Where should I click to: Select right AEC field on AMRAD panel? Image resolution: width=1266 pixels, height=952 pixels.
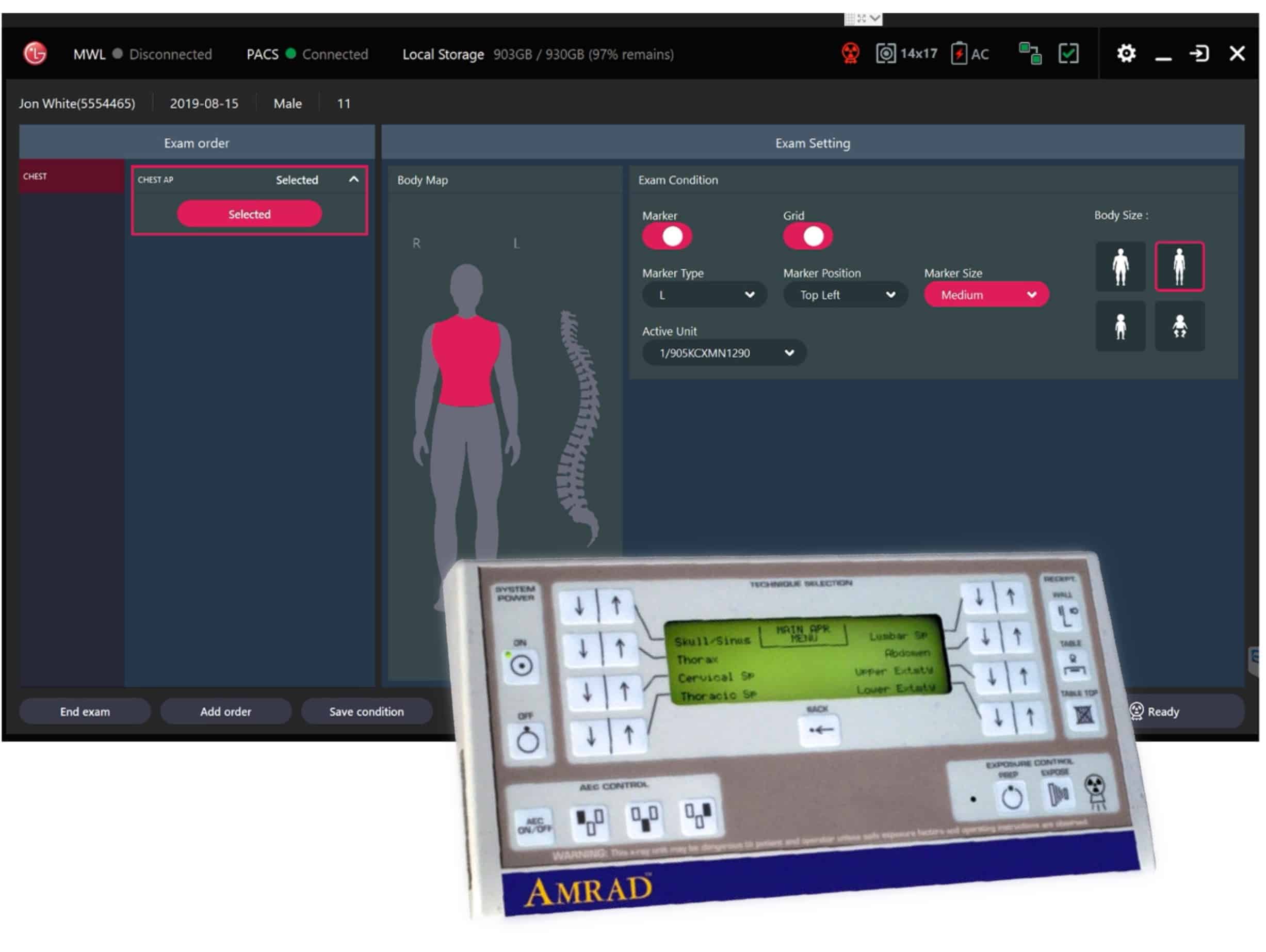click(699, 815)
